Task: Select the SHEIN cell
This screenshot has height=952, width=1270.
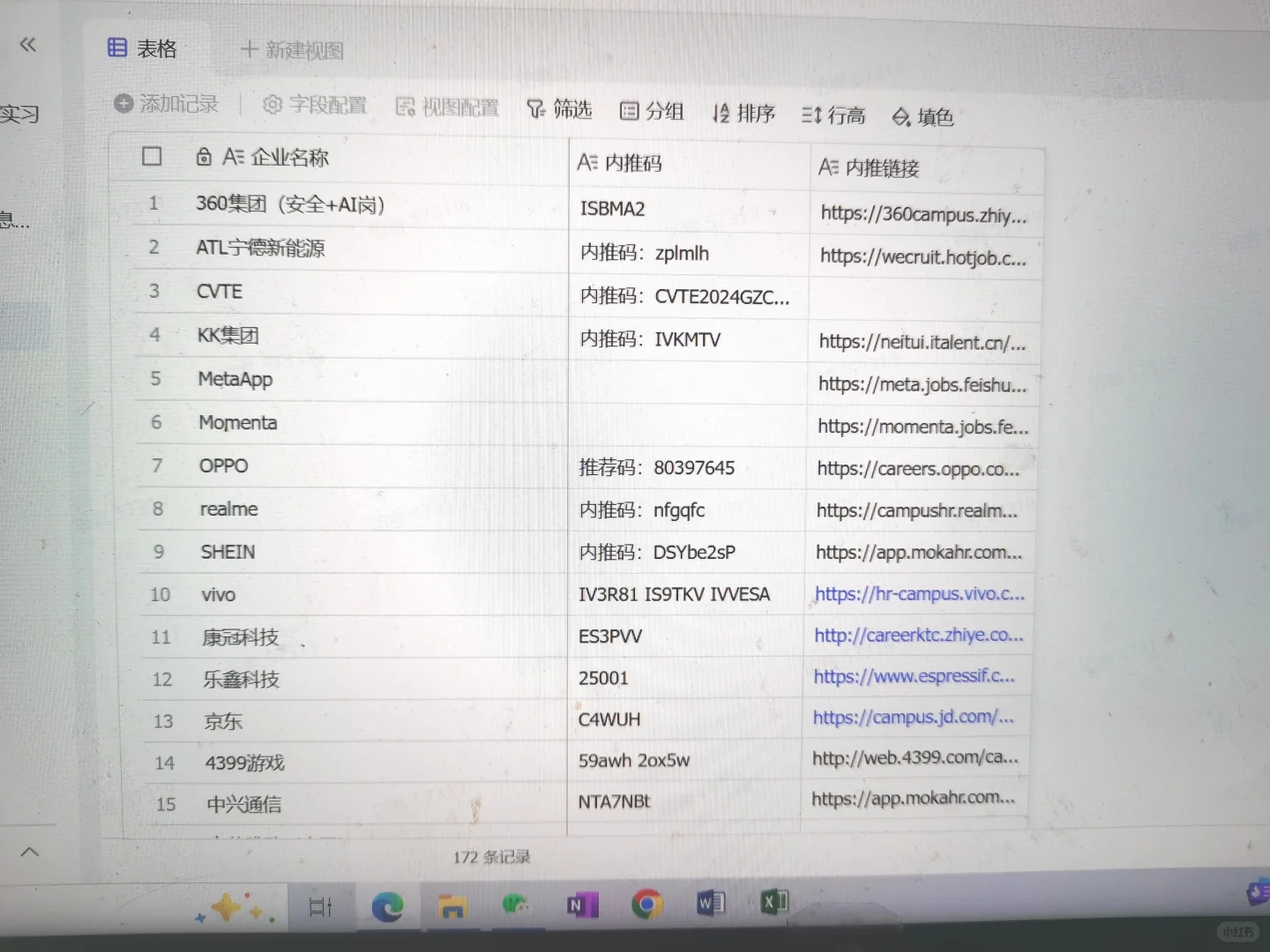Action: tap(228, 552)
